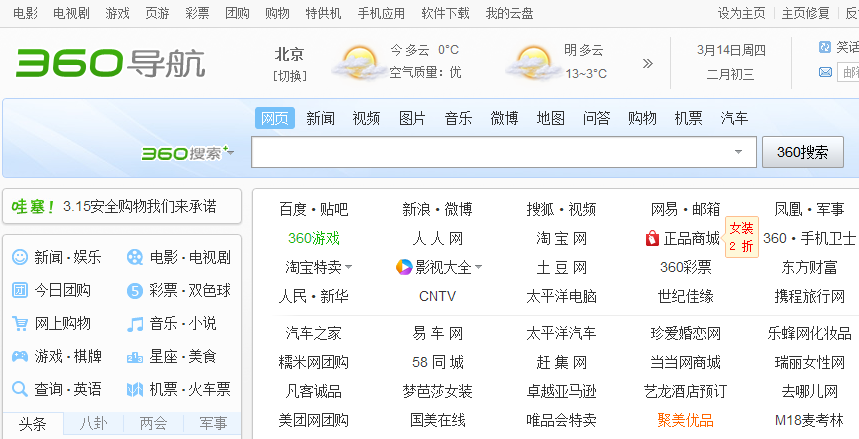The height and width of the screenshot is (439, 859).
Task: Click the gamepad icon for 游戏·棋牌
Action: coord(20,357)
